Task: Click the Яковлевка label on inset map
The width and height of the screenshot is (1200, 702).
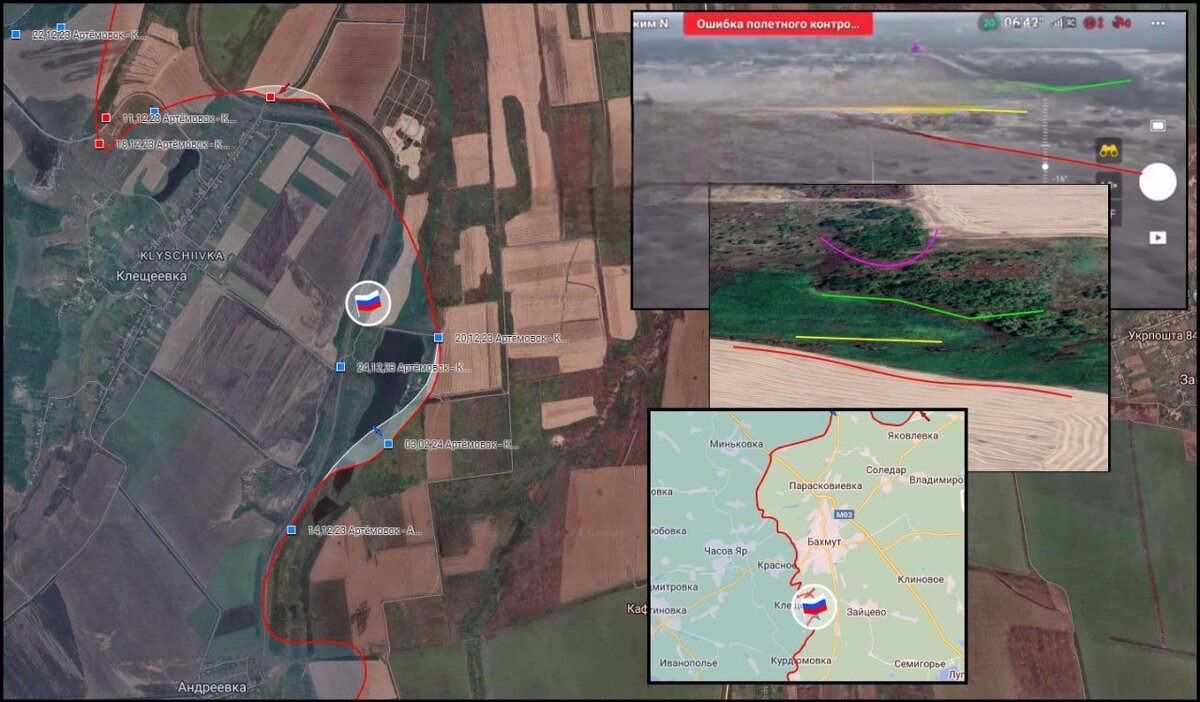Action: pyautogui.click(x=913, y=435)
